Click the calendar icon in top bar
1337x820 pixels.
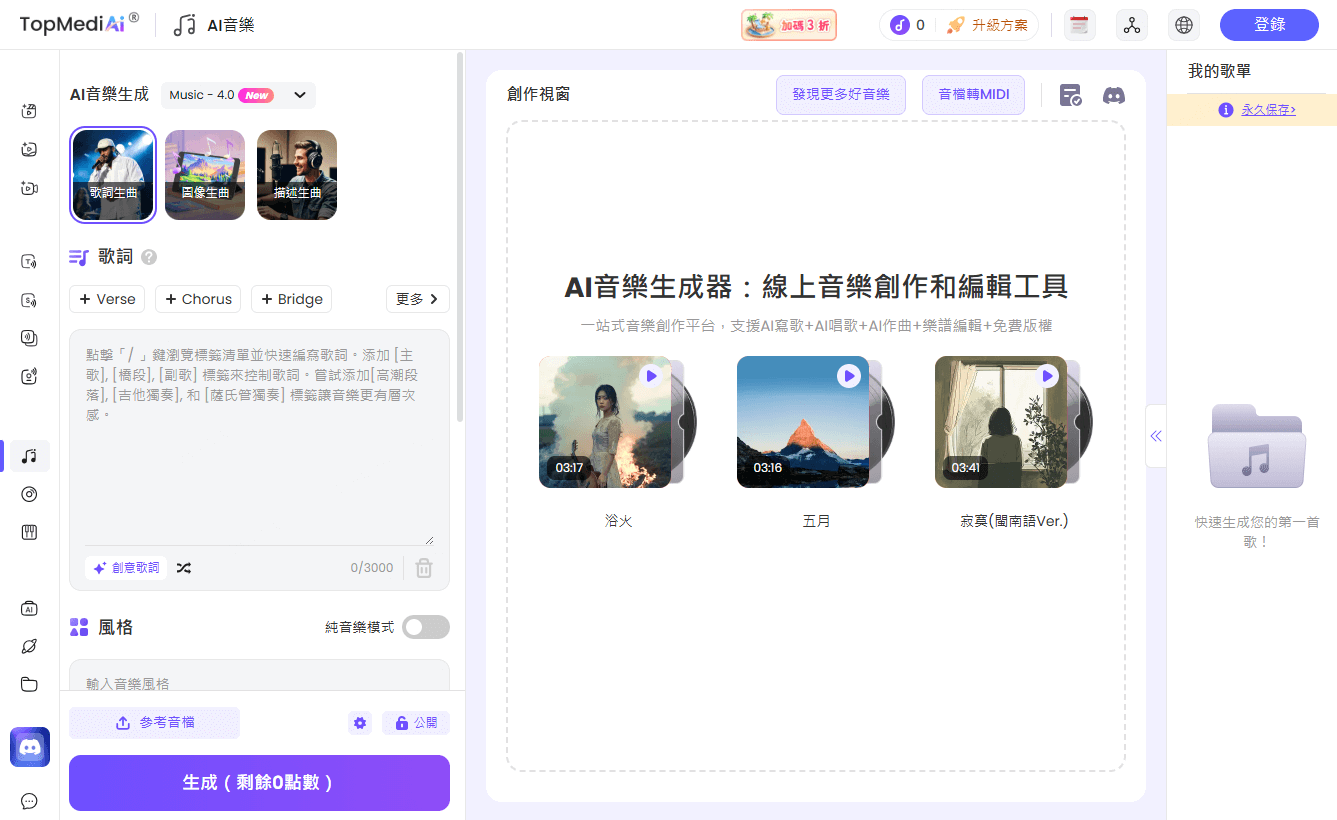[1079, 25]
